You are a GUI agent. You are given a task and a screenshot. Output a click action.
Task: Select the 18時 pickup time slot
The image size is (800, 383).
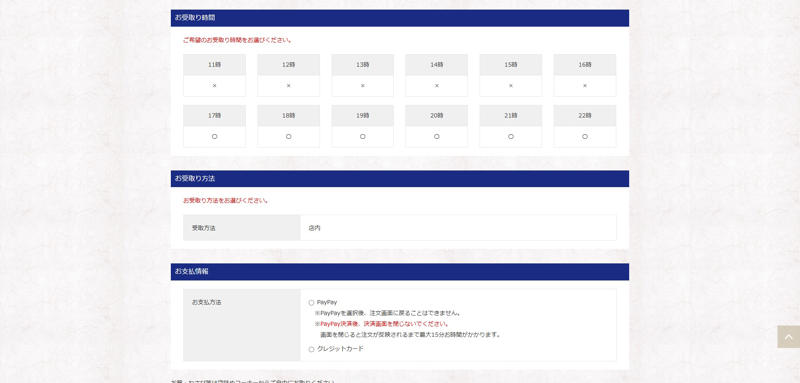(288, 126)
